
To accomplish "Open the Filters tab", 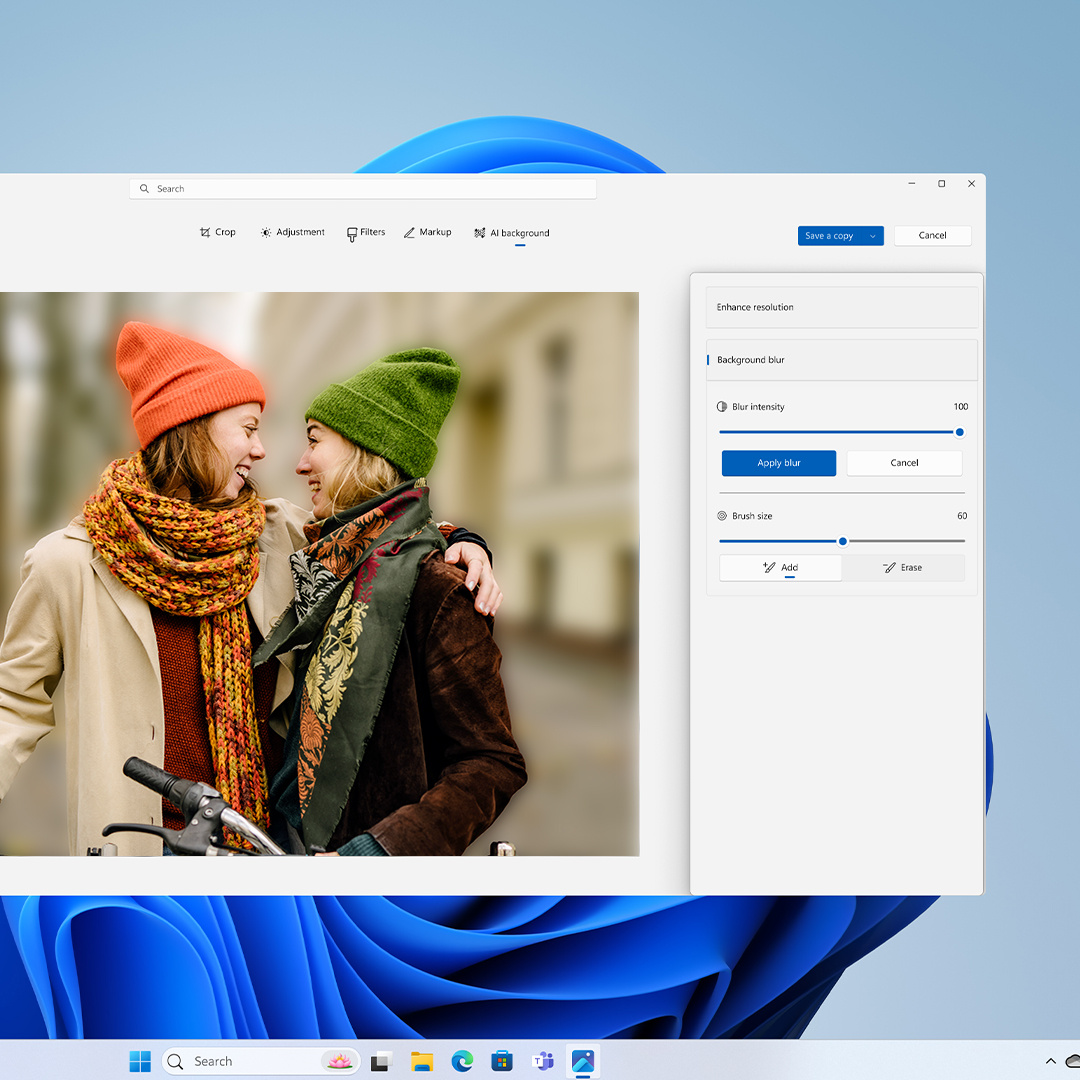I will coord(366,233).
